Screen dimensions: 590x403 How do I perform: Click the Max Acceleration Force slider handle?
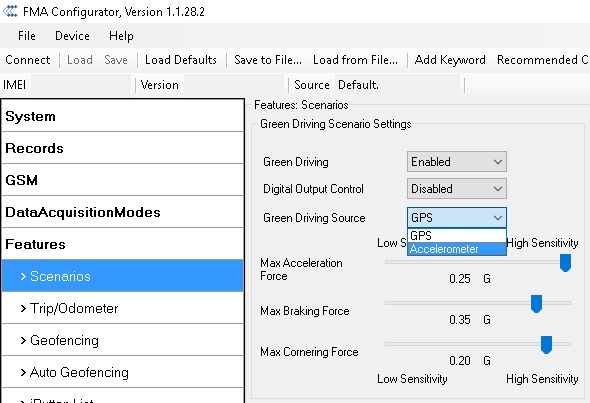[x=565, y=263]
